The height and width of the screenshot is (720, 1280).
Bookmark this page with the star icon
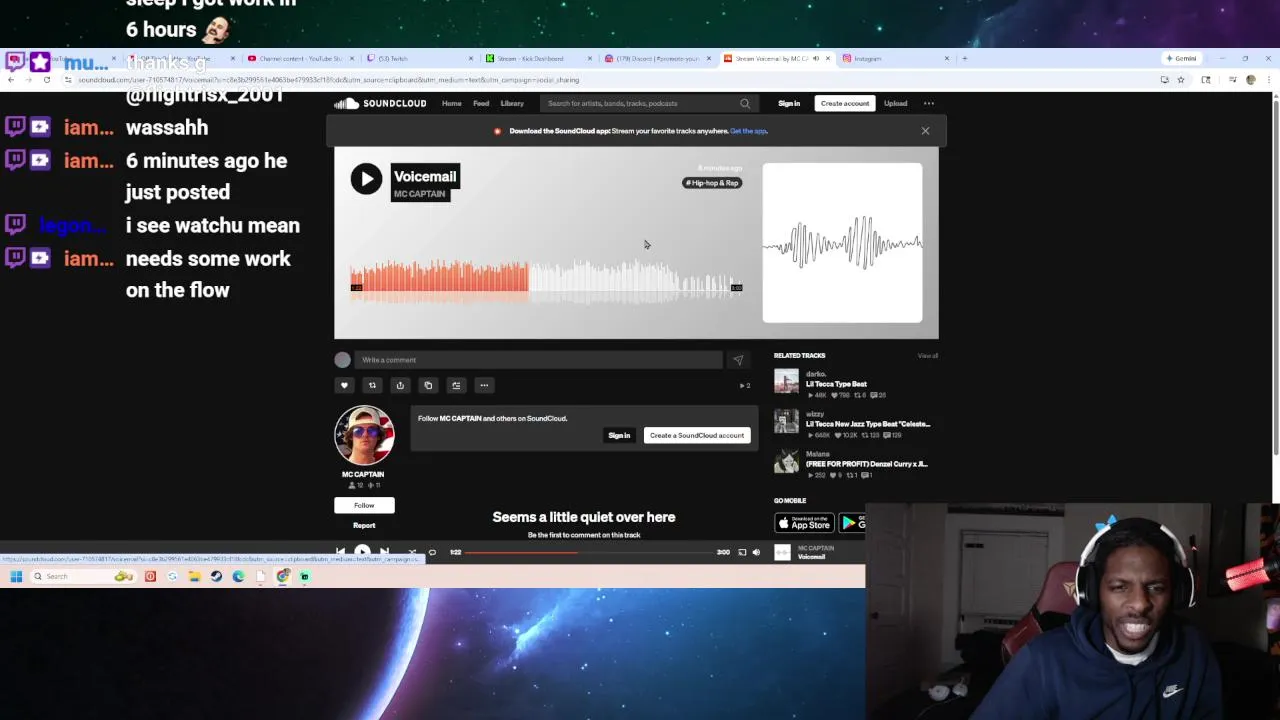click(1180, 80)
